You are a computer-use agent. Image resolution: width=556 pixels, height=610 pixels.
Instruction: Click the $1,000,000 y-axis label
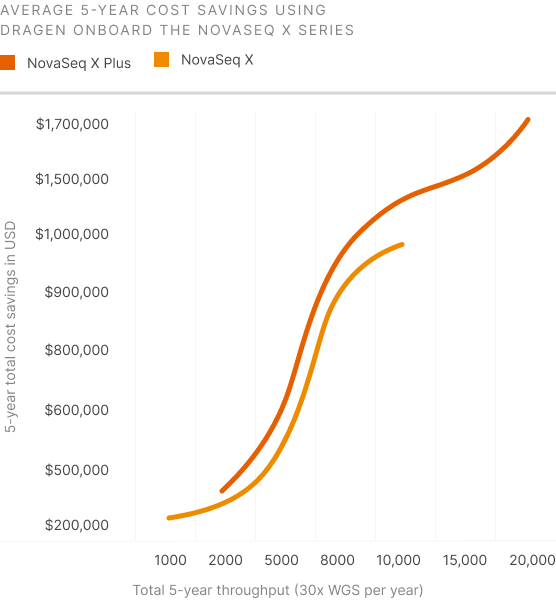[72, 234]
